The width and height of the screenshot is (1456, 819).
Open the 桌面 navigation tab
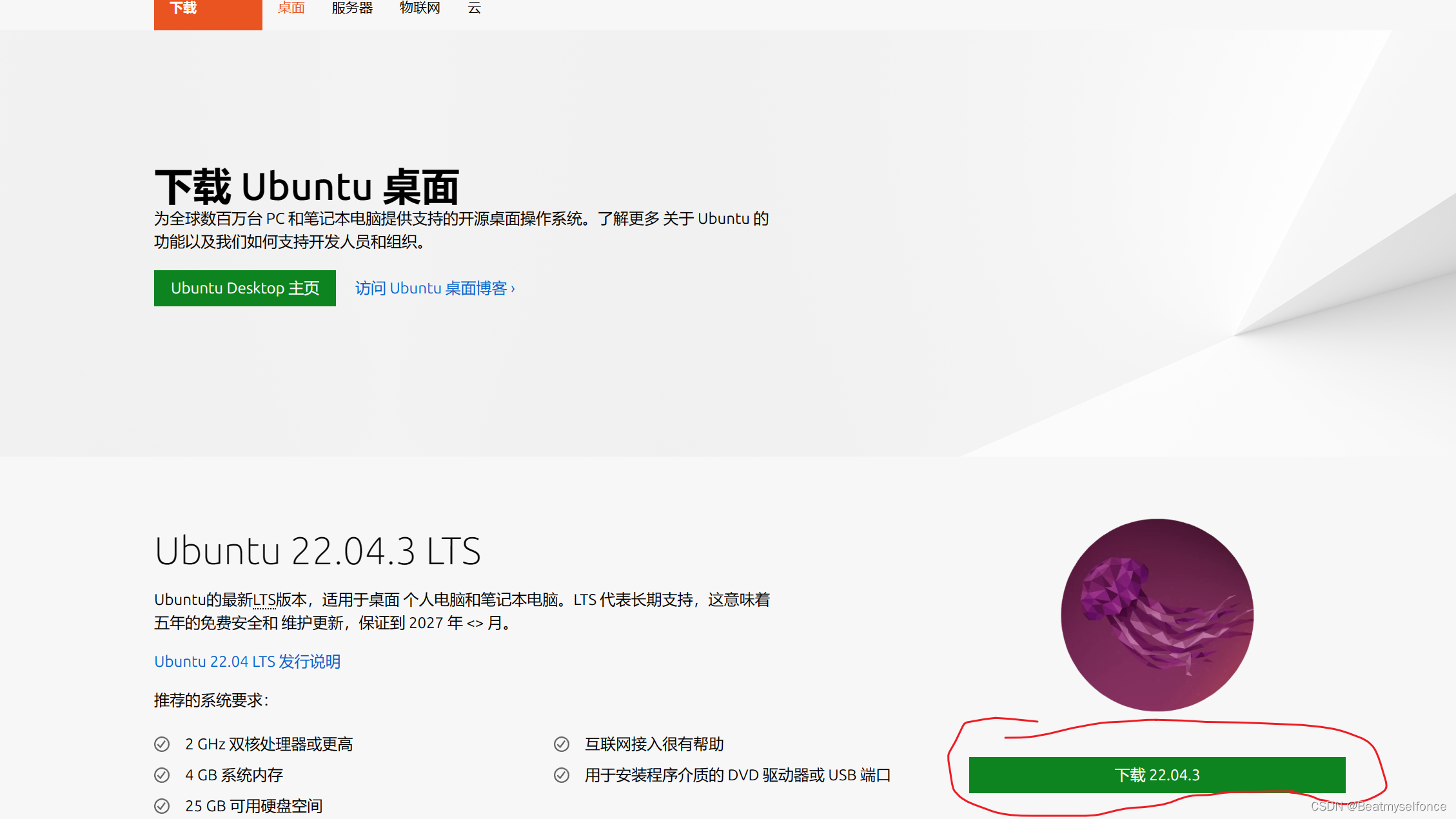click(x=290, y=8)
